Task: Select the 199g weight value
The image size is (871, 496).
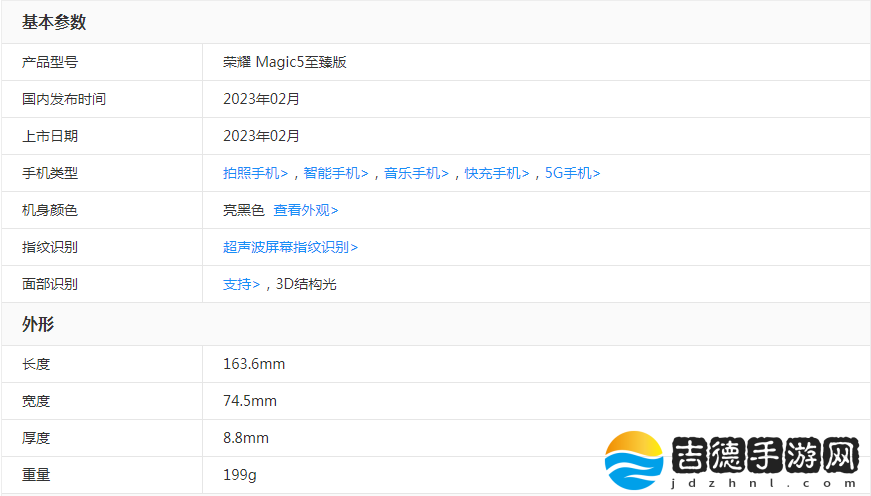Action: coord(240,475)
